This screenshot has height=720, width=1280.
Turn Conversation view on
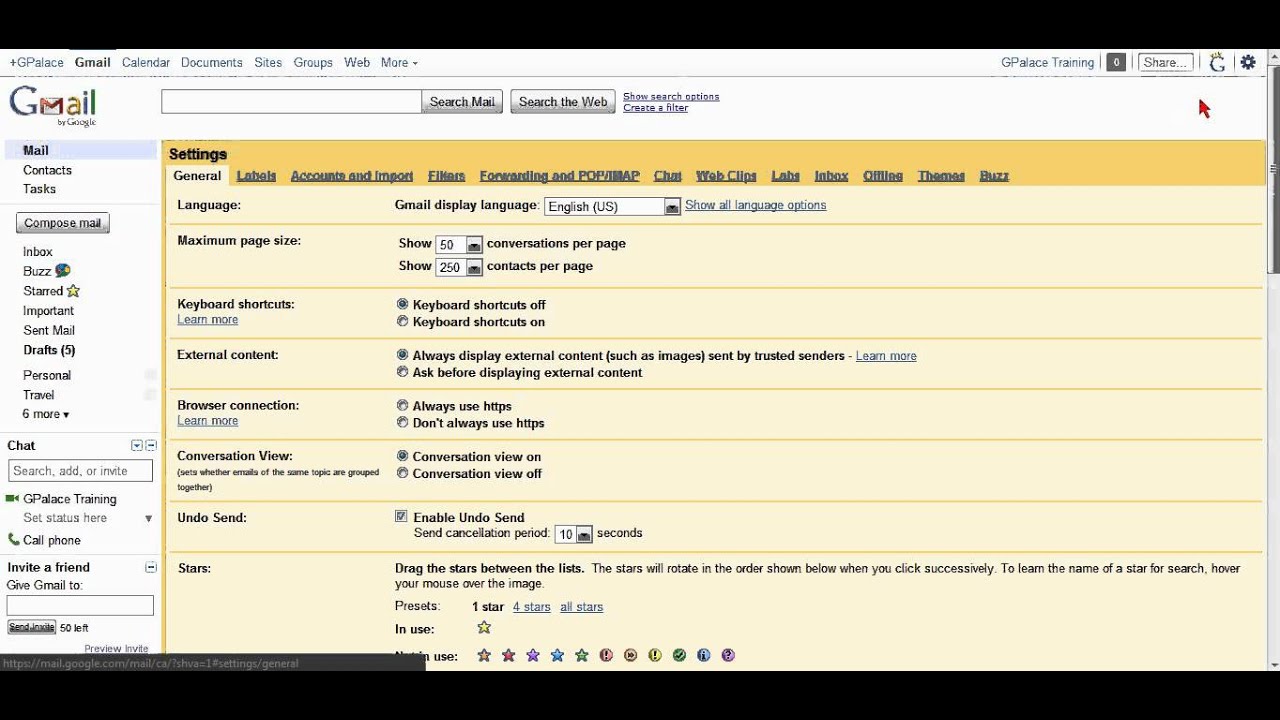coord(403,456)
